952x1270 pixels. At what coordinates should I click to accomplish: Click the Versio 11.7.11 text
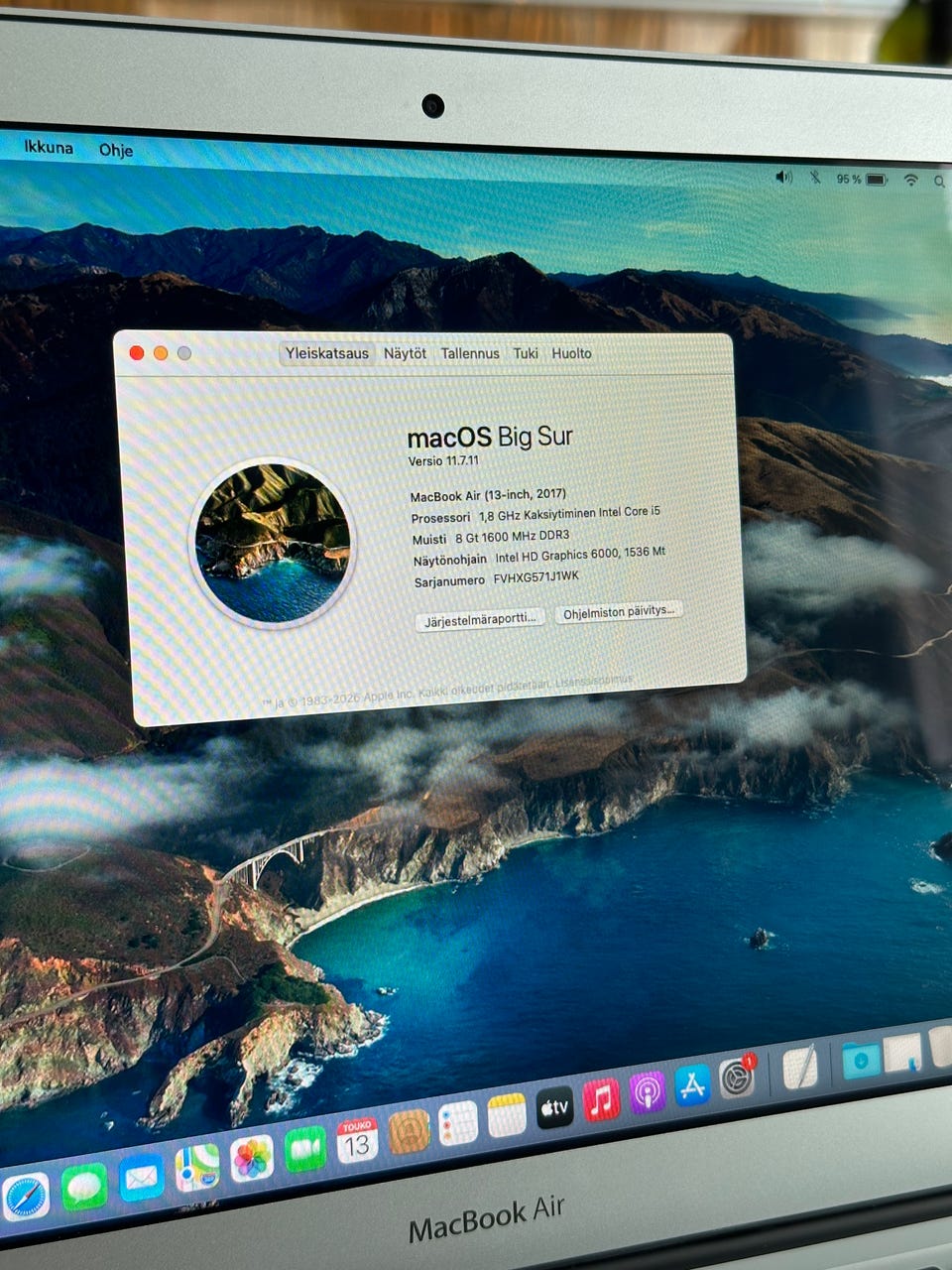(443, 461)
